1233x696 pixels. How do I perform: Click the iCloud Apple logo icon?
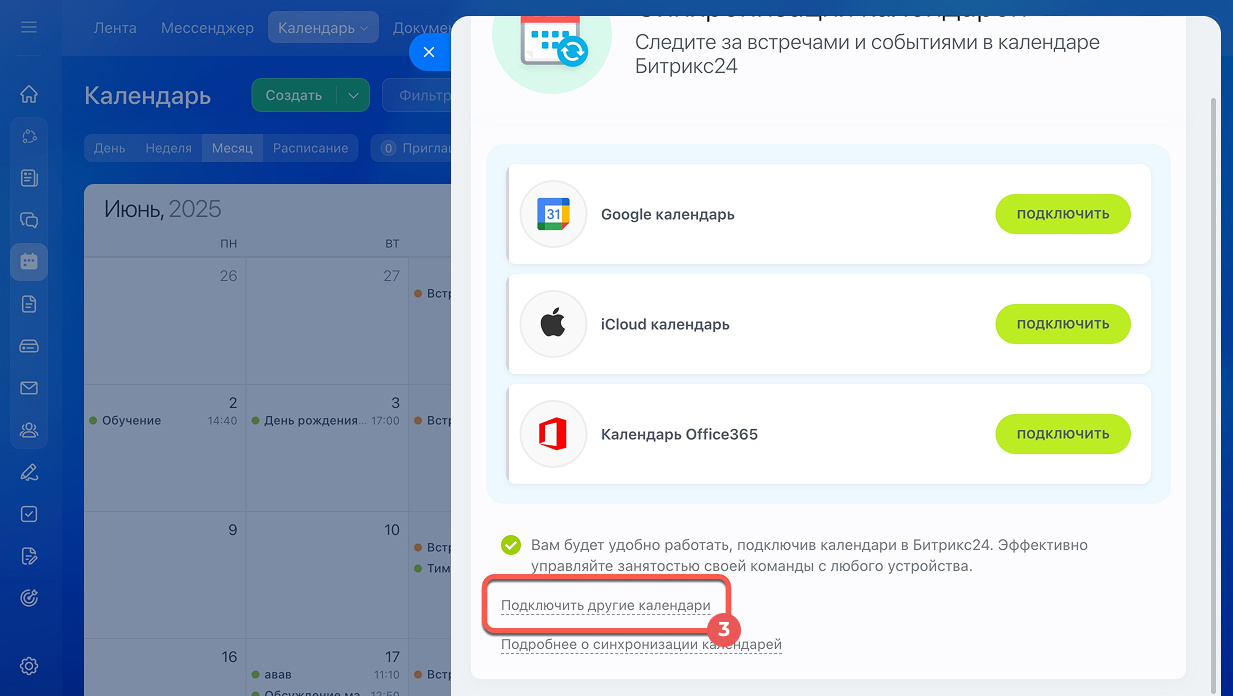(553, 324)
